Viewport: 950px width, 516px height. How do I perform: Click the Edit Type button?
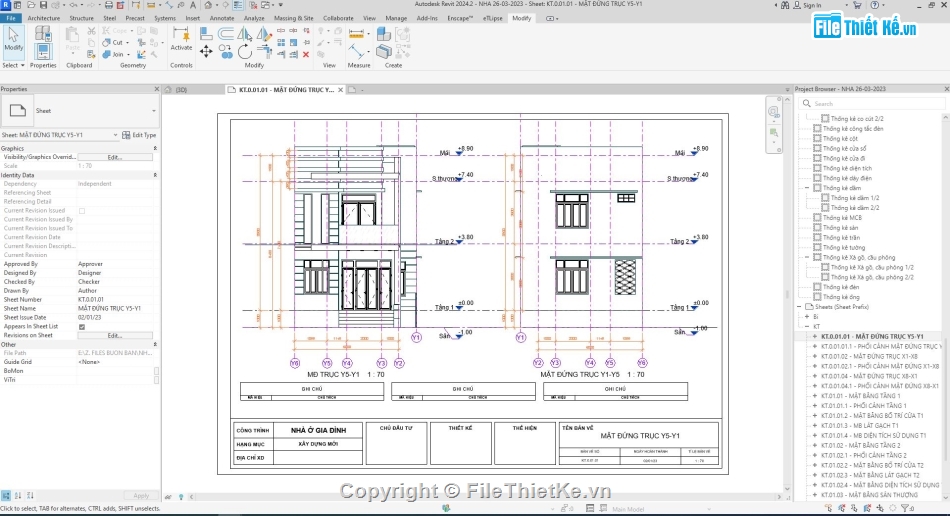139,135
